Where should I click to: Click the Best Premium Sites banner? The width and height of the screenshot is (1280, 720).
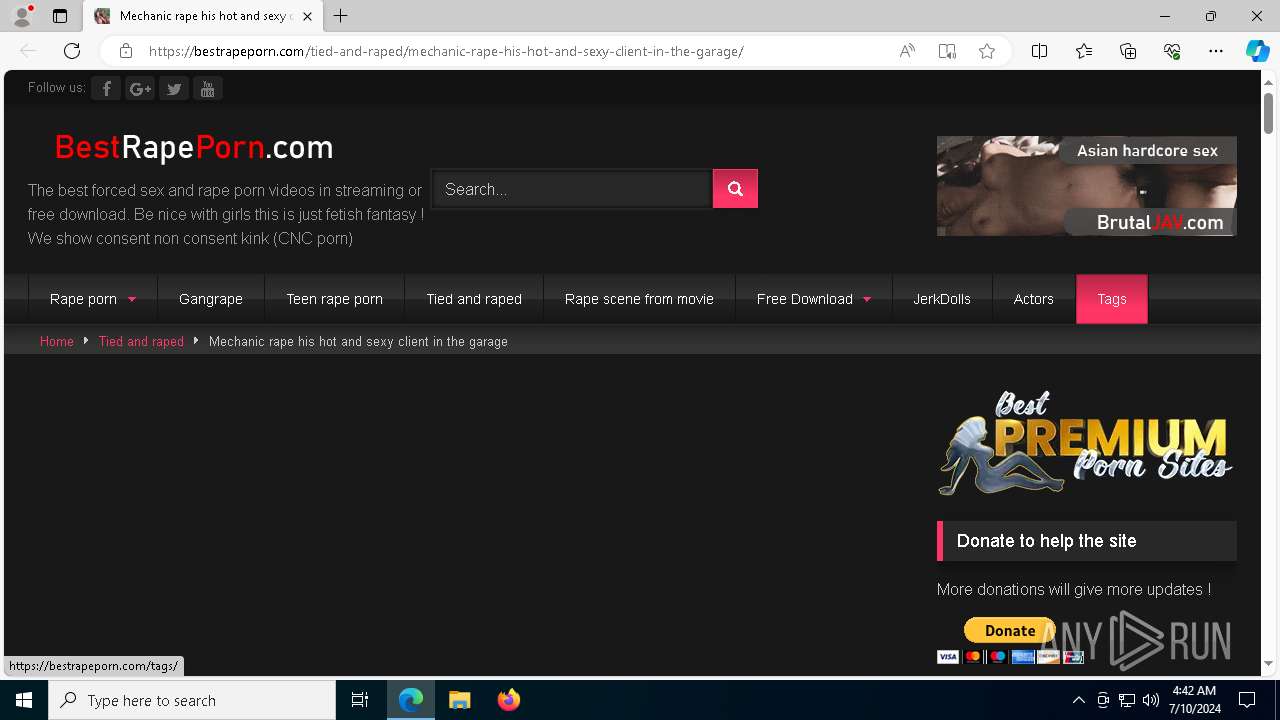1086,442
